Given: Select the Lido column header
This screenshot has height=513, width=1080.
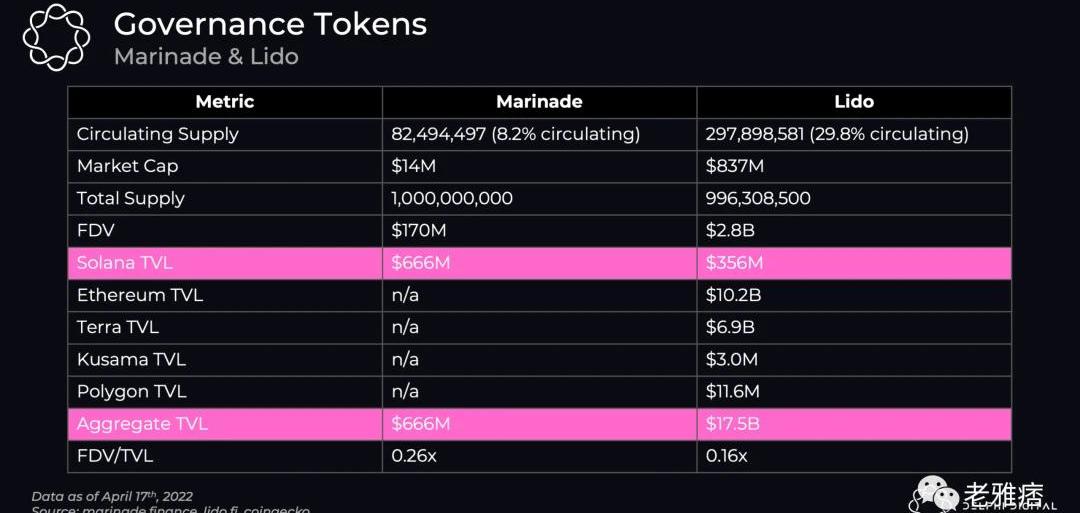Looking at the screenshot, I should pos(853,101).
